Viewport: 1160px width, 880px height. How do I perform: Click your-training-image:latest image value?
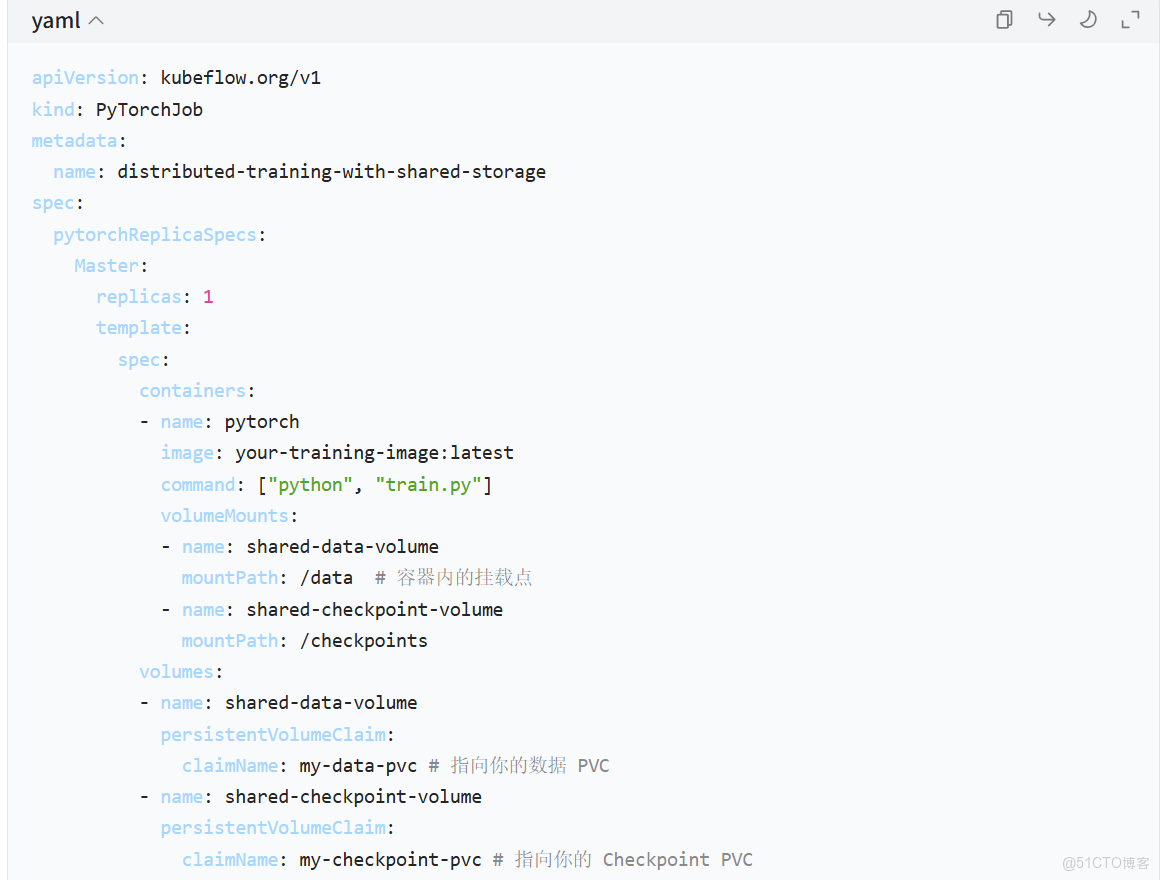pyautogui.click(x=374, y=453)
